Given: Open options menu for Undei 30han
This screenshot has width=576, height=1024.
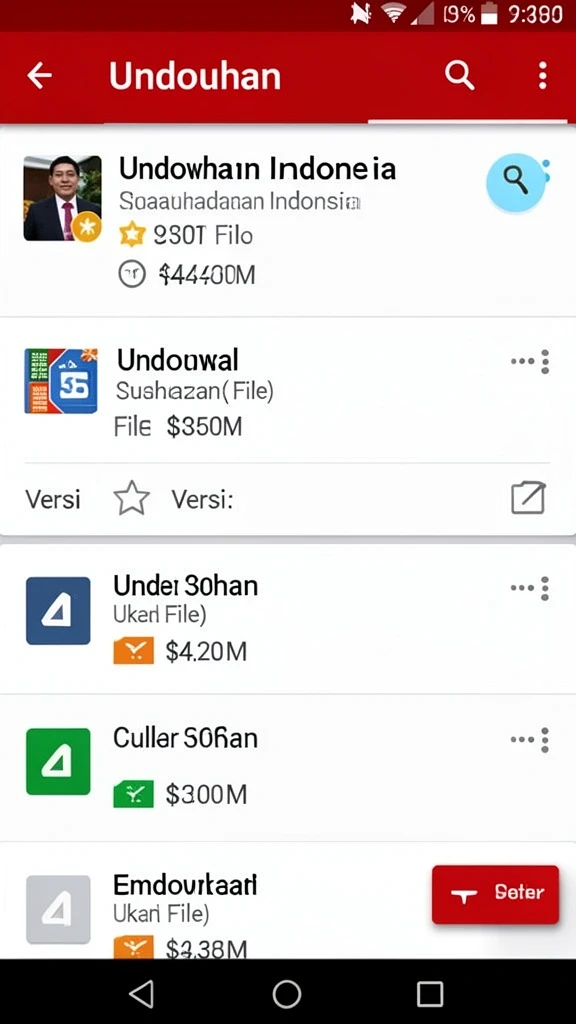Looking at the screenshot, I should pyautogui.click(x=531, y=588).
